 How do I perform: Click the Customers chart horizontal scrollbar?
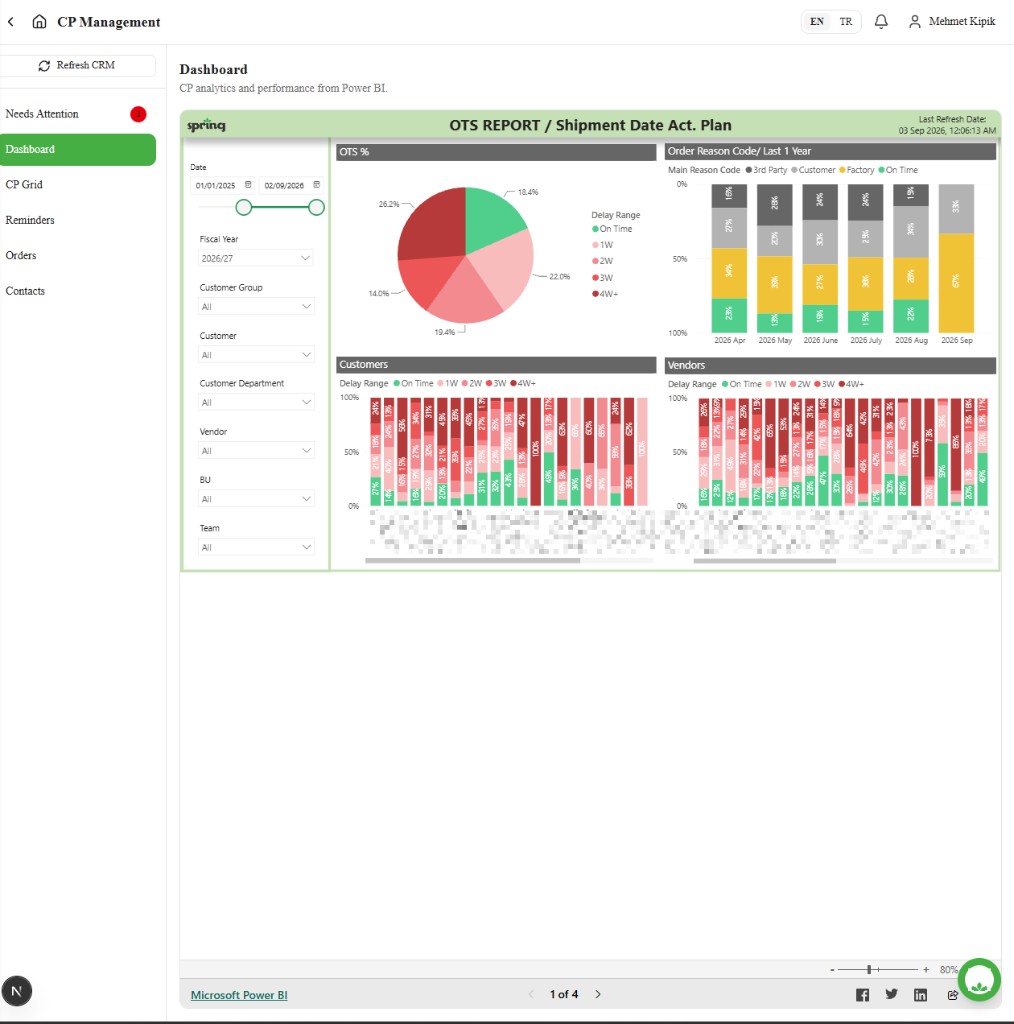tap(473, 560)
